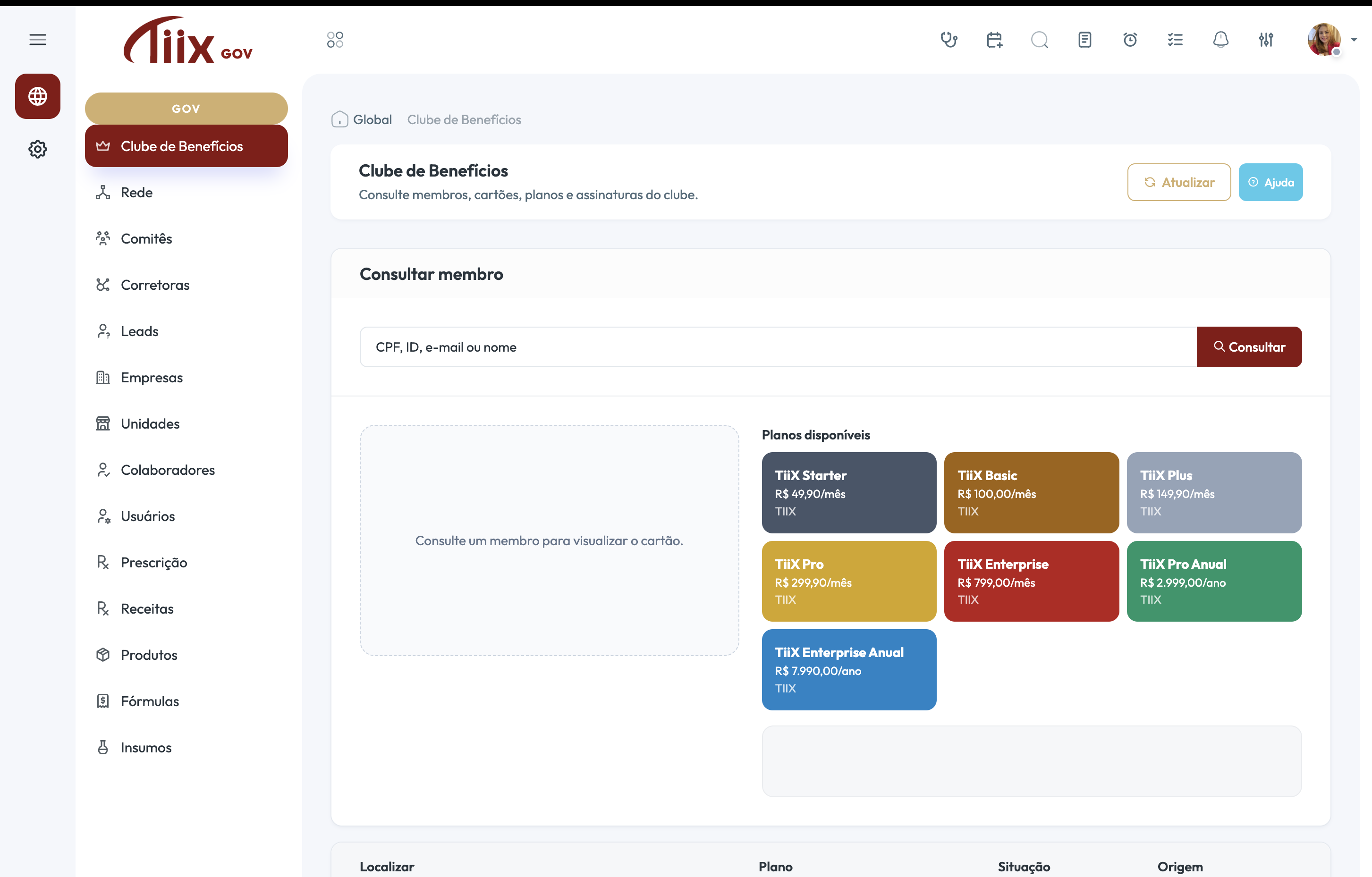Viewport: 1372px width, 877px height.
Task: Open Corretoras in the sidebar
Action: click(x=186, y=285)
